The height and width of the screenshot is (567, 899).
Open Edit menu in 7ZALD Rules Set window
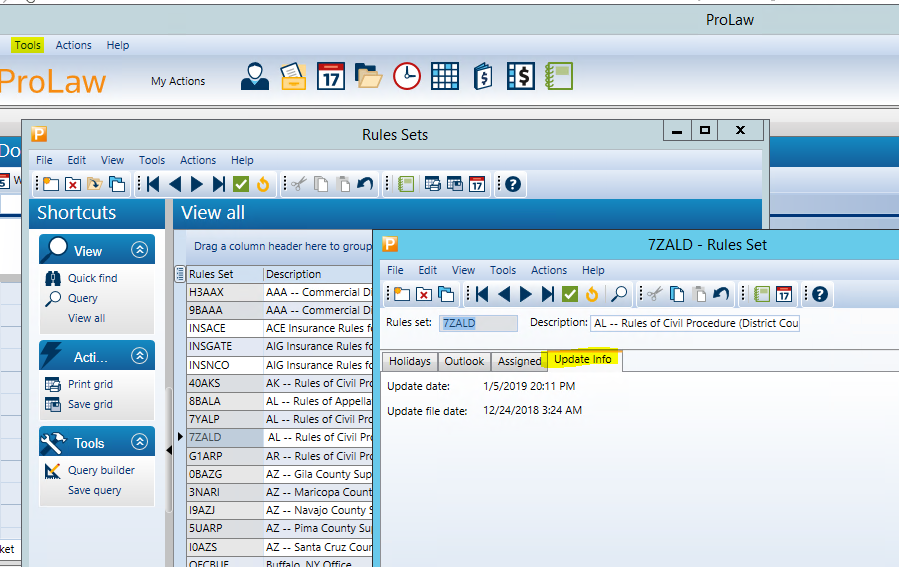pyautogui.click(x=427, y=270)
